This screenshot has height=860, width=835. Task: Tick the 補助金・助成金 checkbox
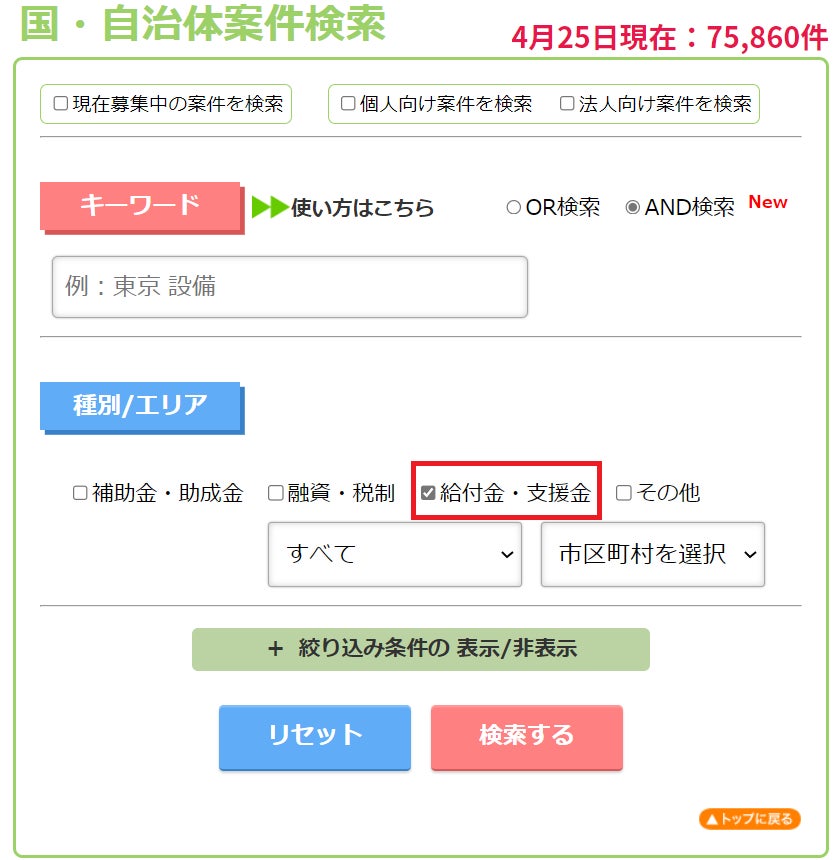coord(80,493)
